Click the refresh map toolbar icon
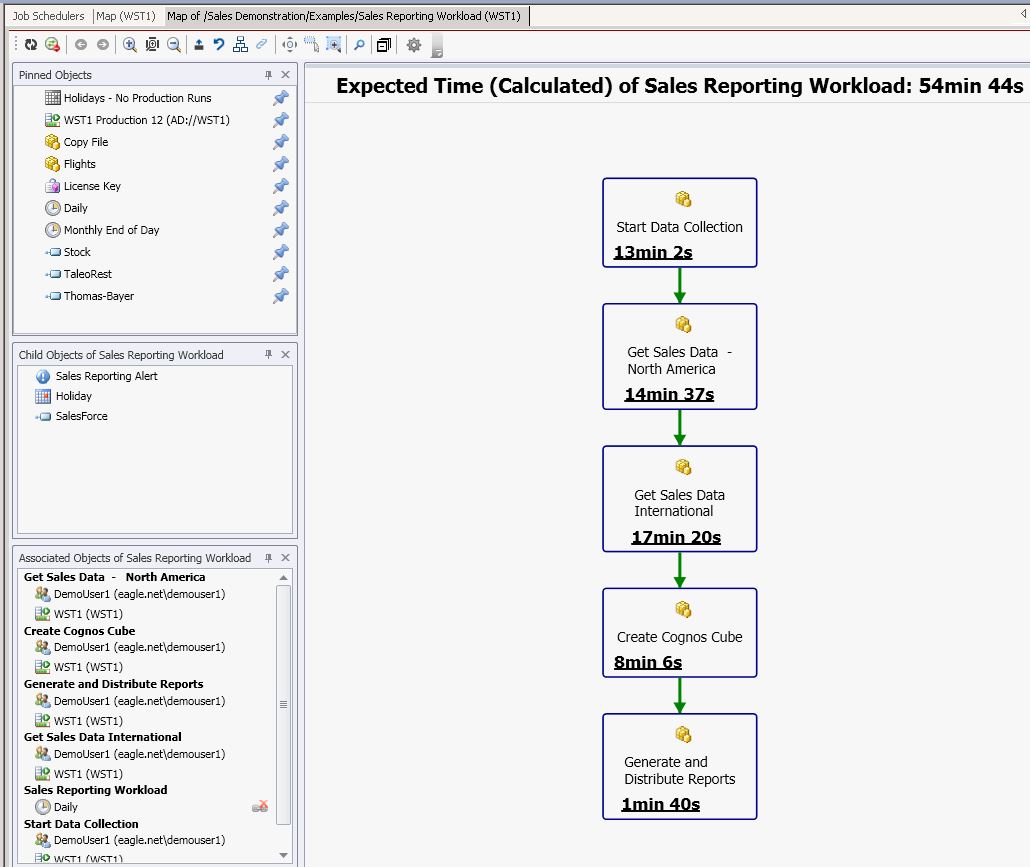 tap(31, 45)
